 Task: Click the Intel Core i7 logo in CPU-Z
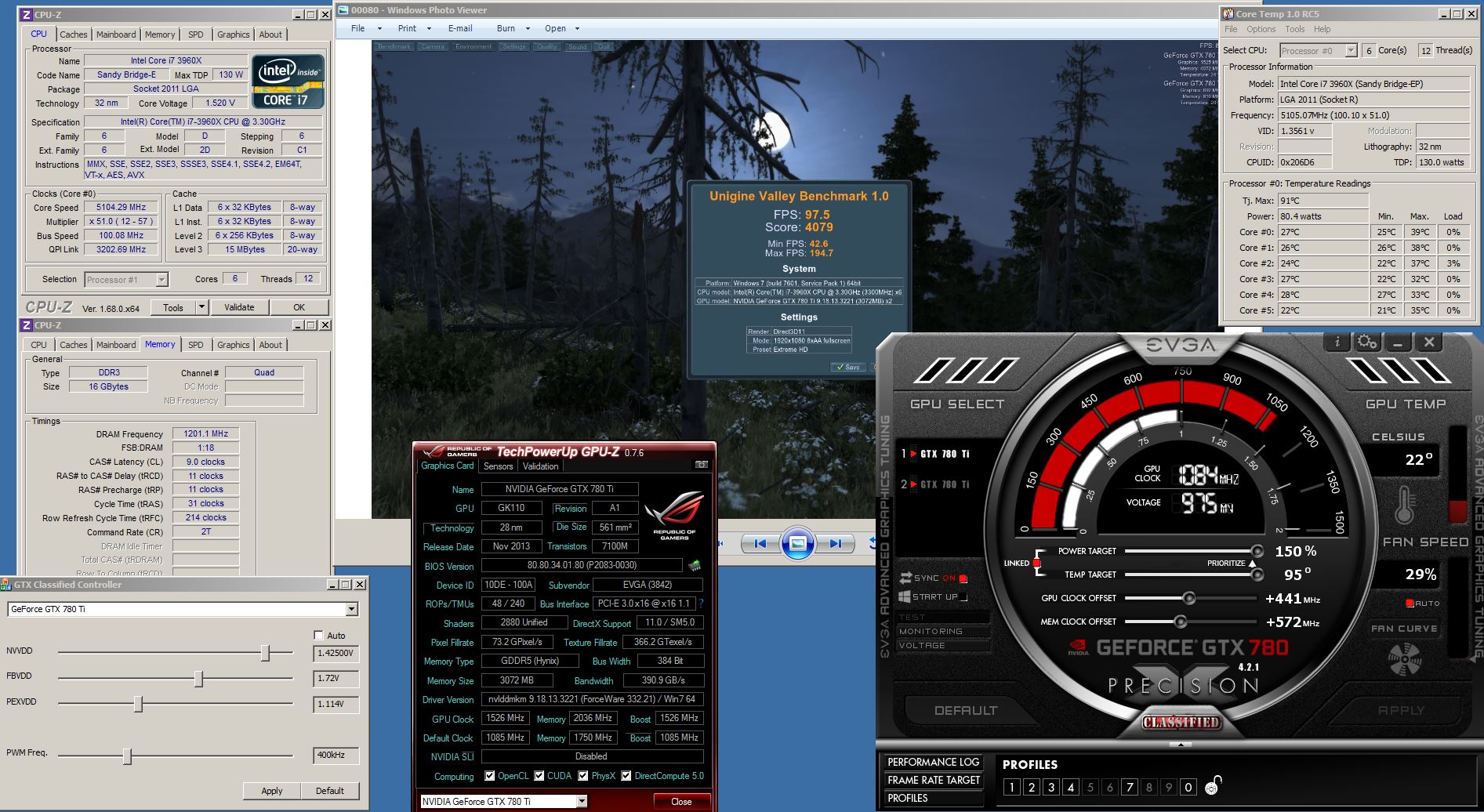coord(288,82)
